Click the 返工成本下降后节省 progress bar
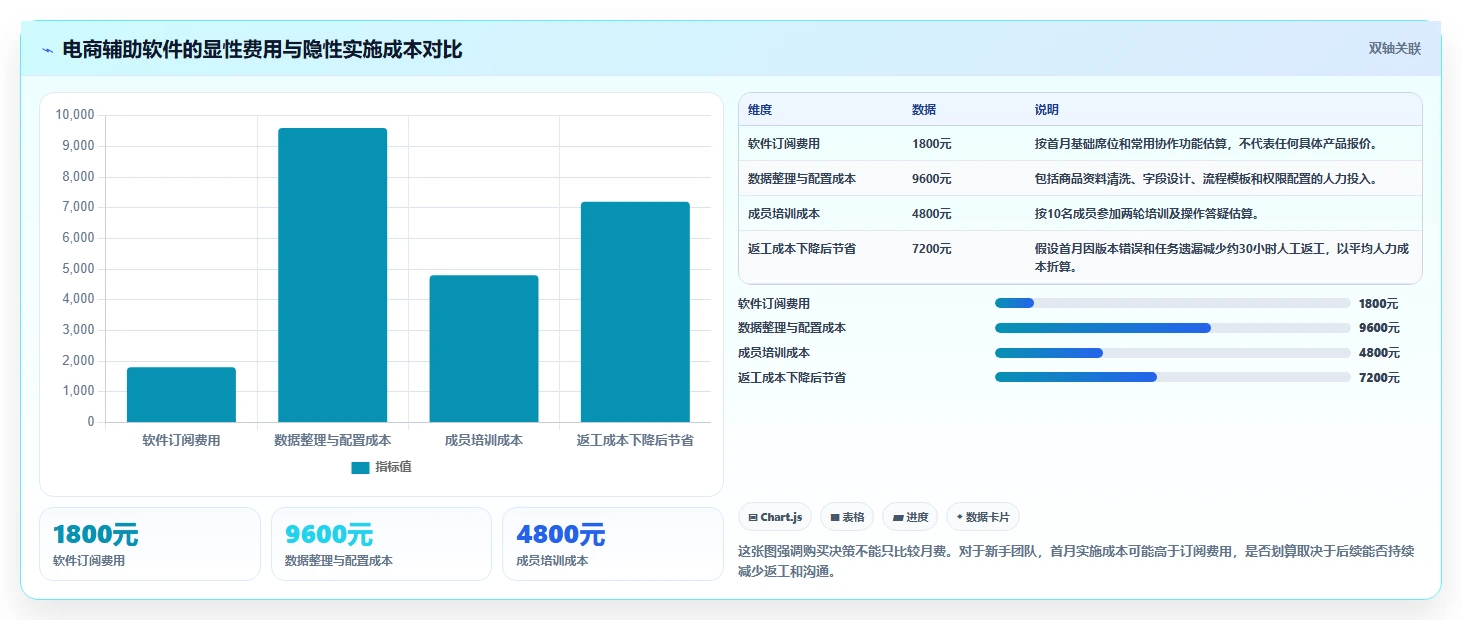 pyautogui.click(x=1173, y=377)
